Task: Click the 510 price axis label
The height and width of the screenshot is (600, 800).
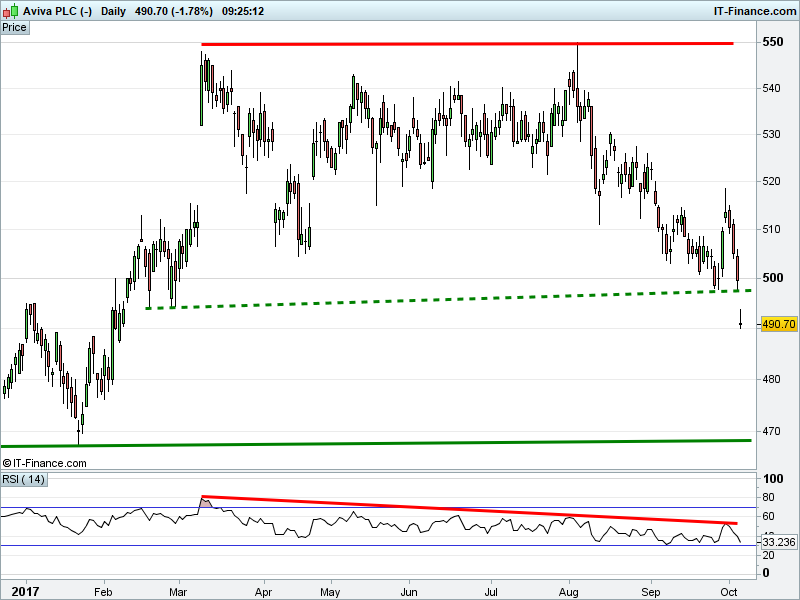Action: click(771, 229)
